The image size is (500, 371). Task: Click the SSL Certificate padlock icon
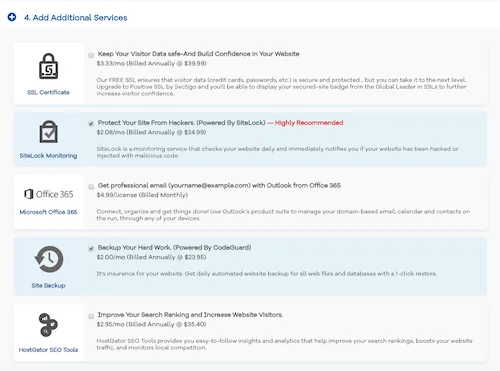pyautogui.click(x=49, y=66)
